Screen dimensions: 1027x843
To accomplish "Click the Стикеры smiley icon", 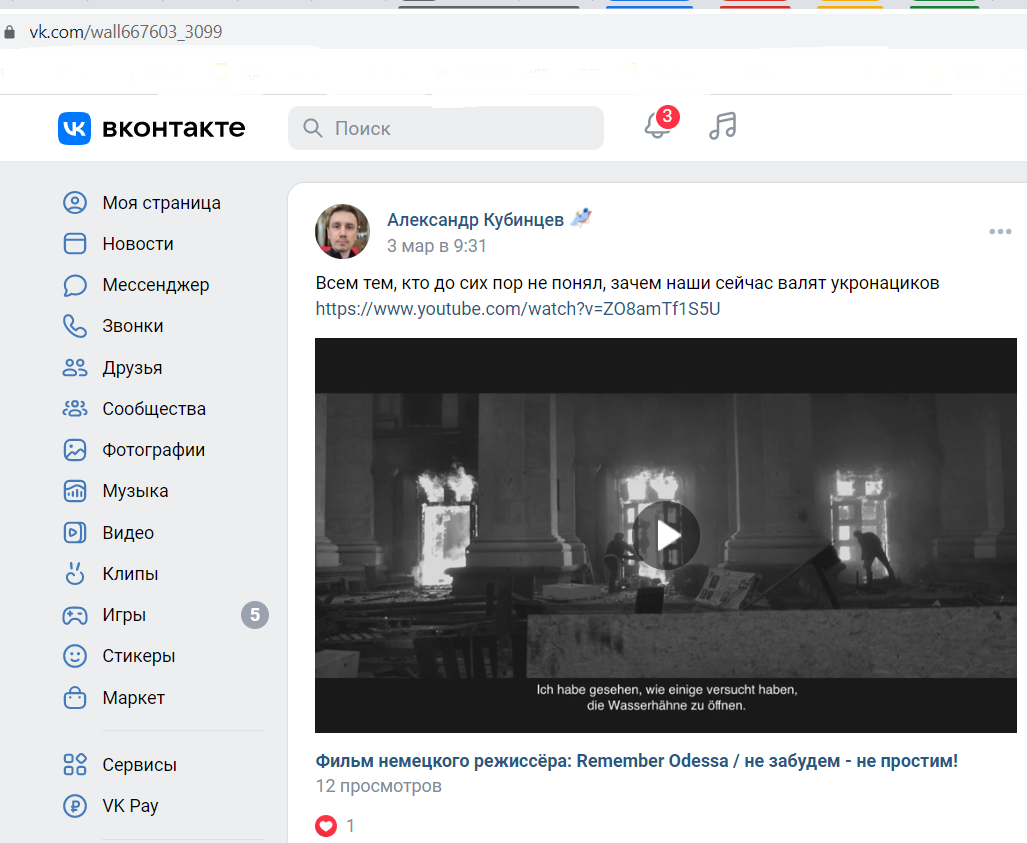I will pos(75,656).
